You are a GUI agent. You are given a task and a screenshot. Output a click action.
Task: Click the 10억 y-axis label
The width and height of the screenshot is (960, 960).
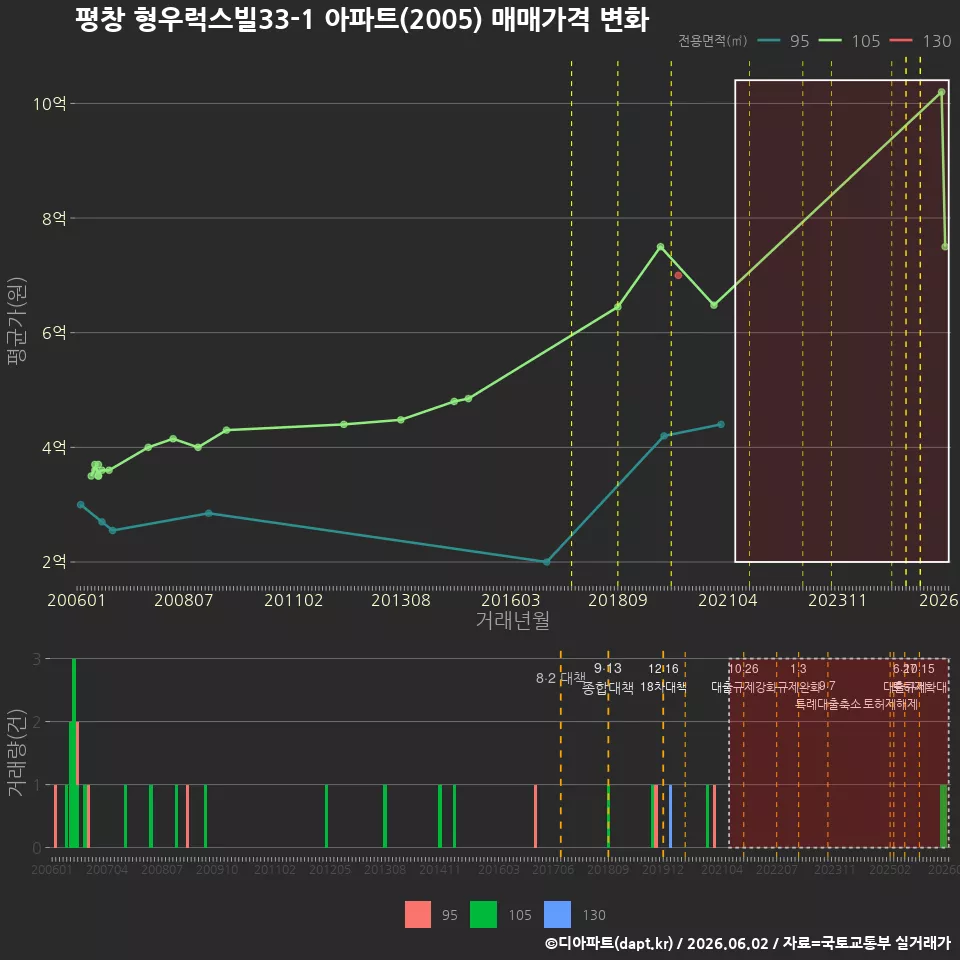tap(49, 103)
